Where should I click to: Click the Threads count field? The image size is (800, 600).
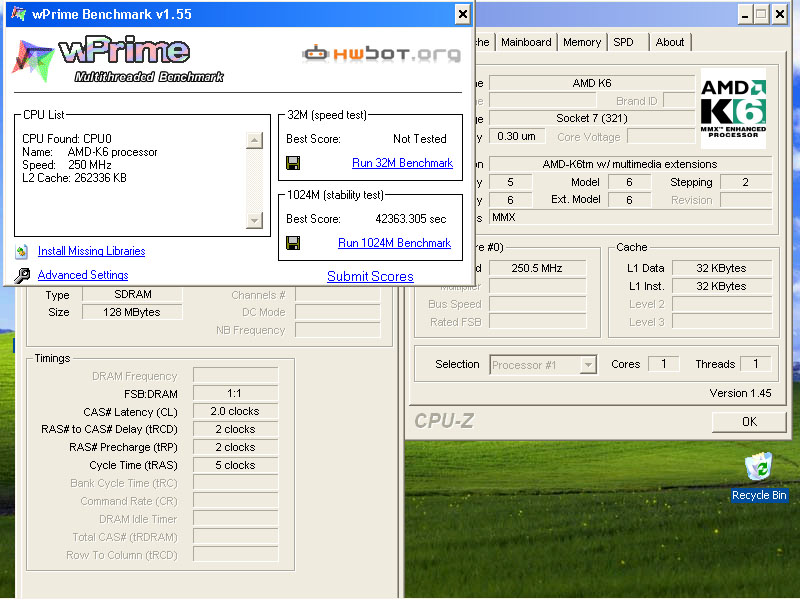pyautogui.click(x=756, y=364)
